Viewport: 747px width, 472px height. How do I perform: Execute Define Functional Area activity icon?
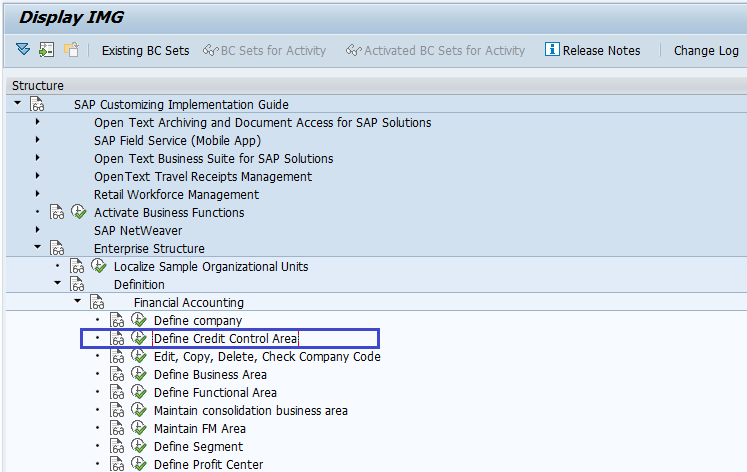tap(139, 392)
